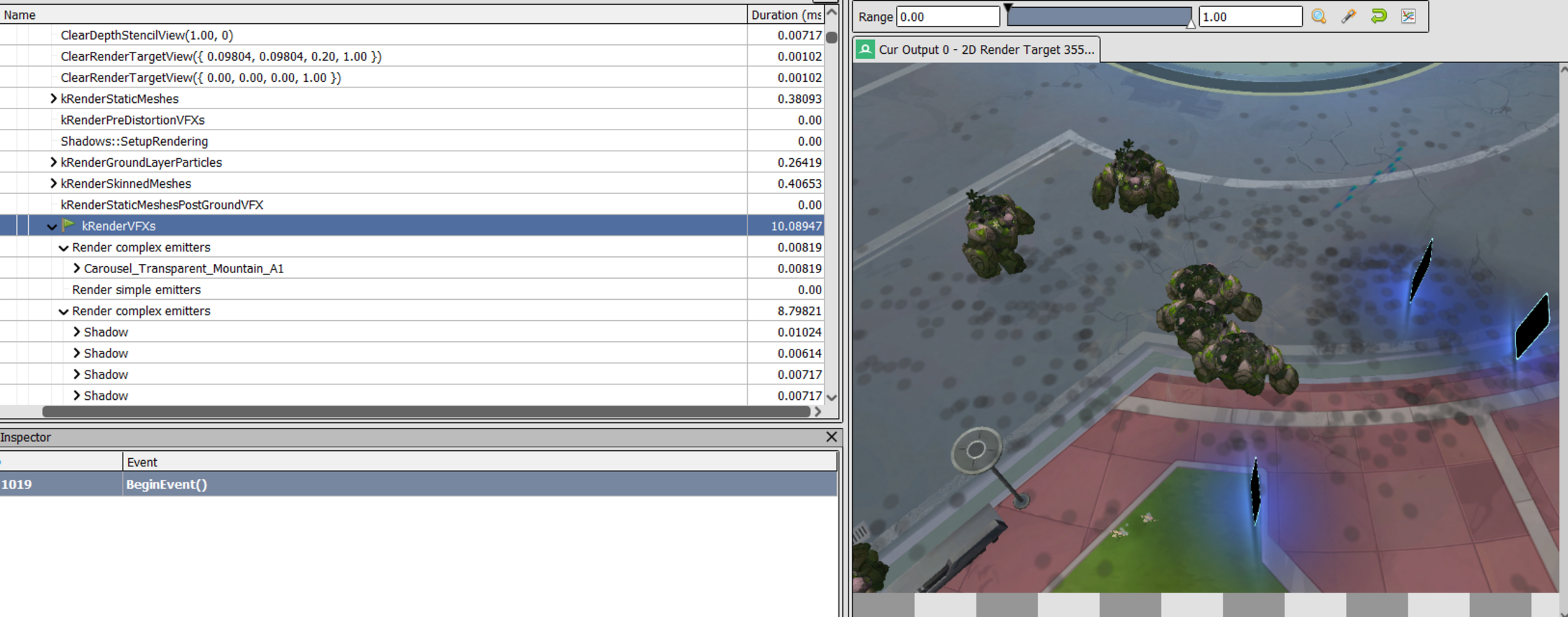Expand the kRenderSkinnedMeshes node

coord(53,183)
